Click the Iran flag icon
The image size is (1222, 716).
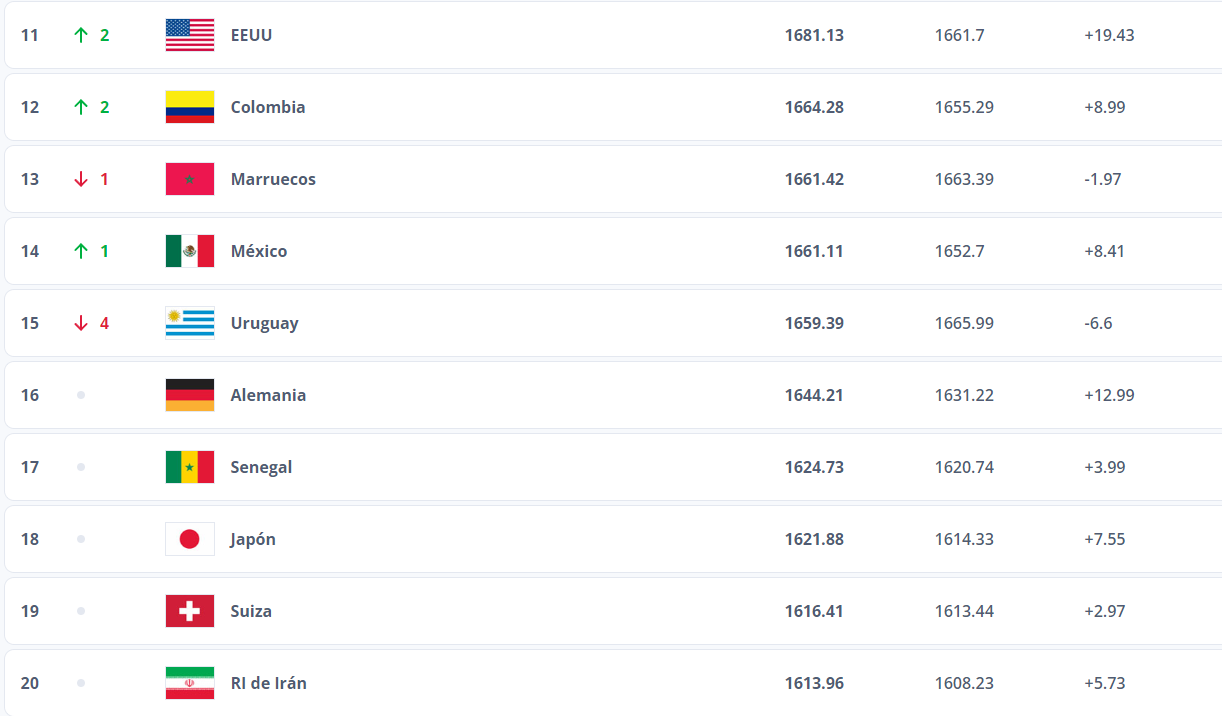[190, 683]
